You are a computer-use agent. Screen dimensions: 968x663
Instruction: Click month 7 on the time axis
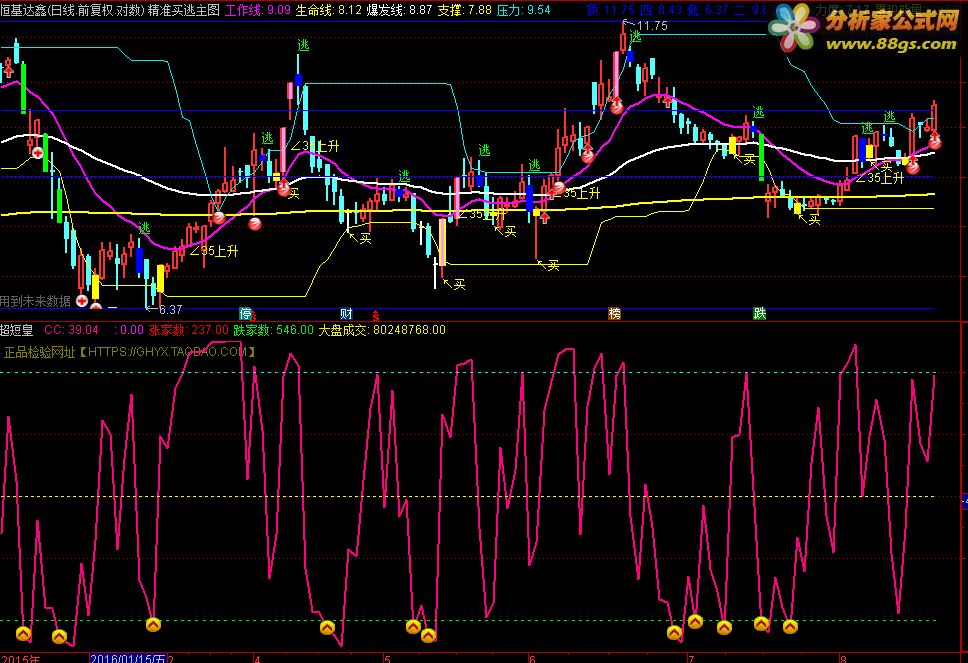(691, 659)
